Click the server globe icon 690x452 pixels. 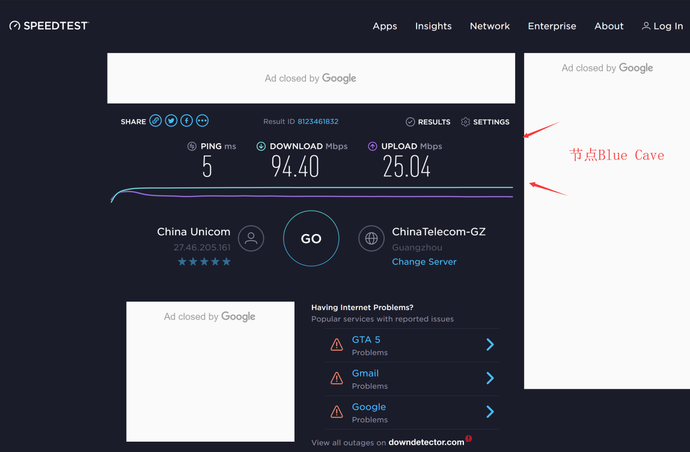pos(372,238)
